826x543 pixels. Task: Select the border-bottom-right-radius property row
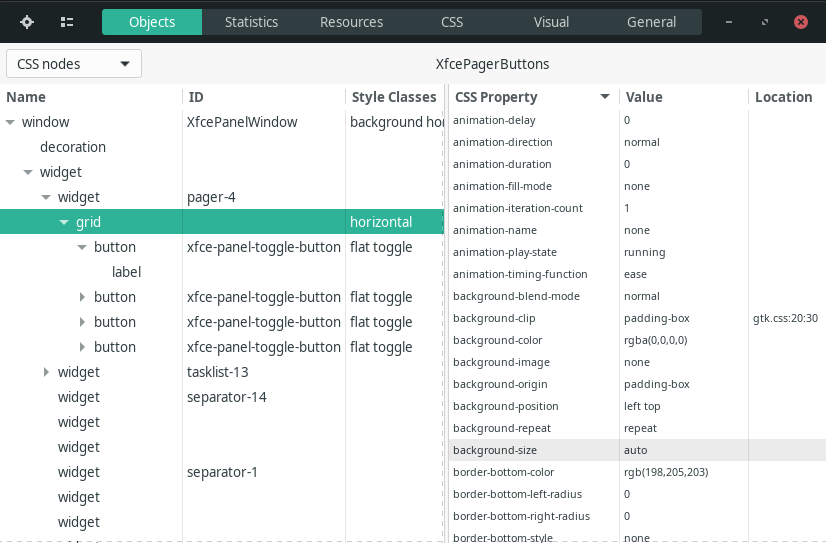(x=637, y=516)
